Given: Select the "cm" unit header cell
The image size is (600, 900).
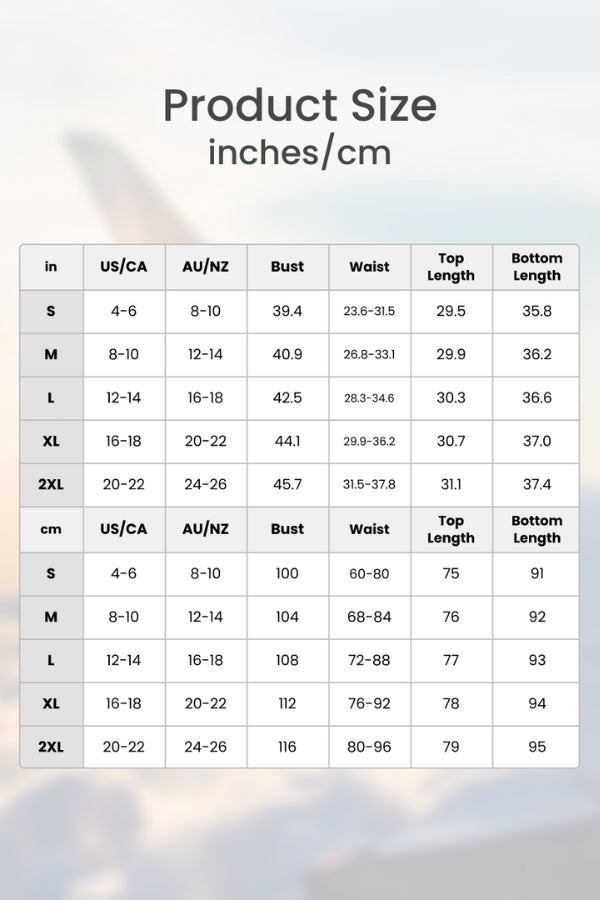Looking at the screenshot, I should [51, 529].
